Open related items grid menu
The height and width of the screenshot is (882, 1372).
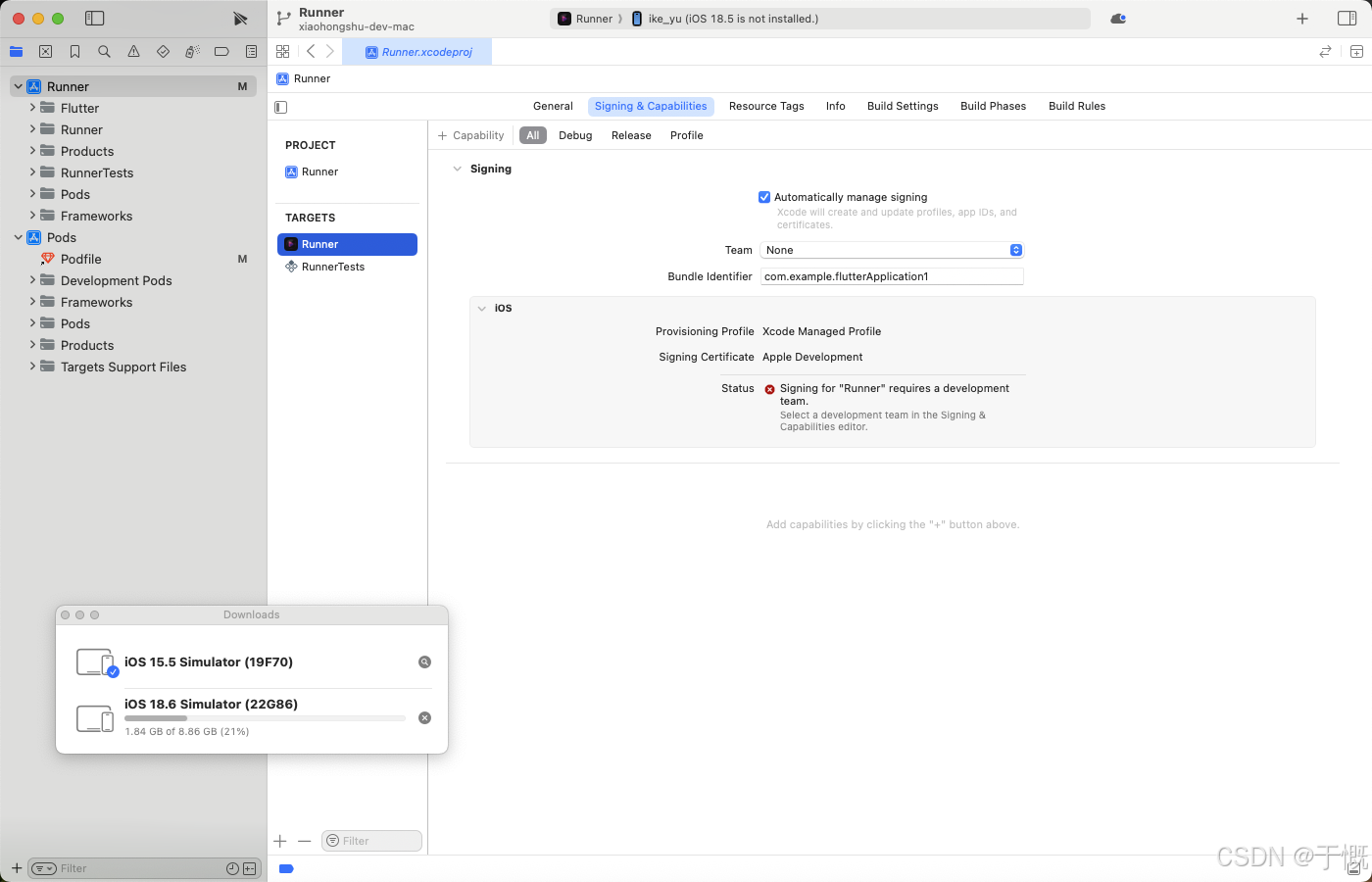[x=282, y=52]
